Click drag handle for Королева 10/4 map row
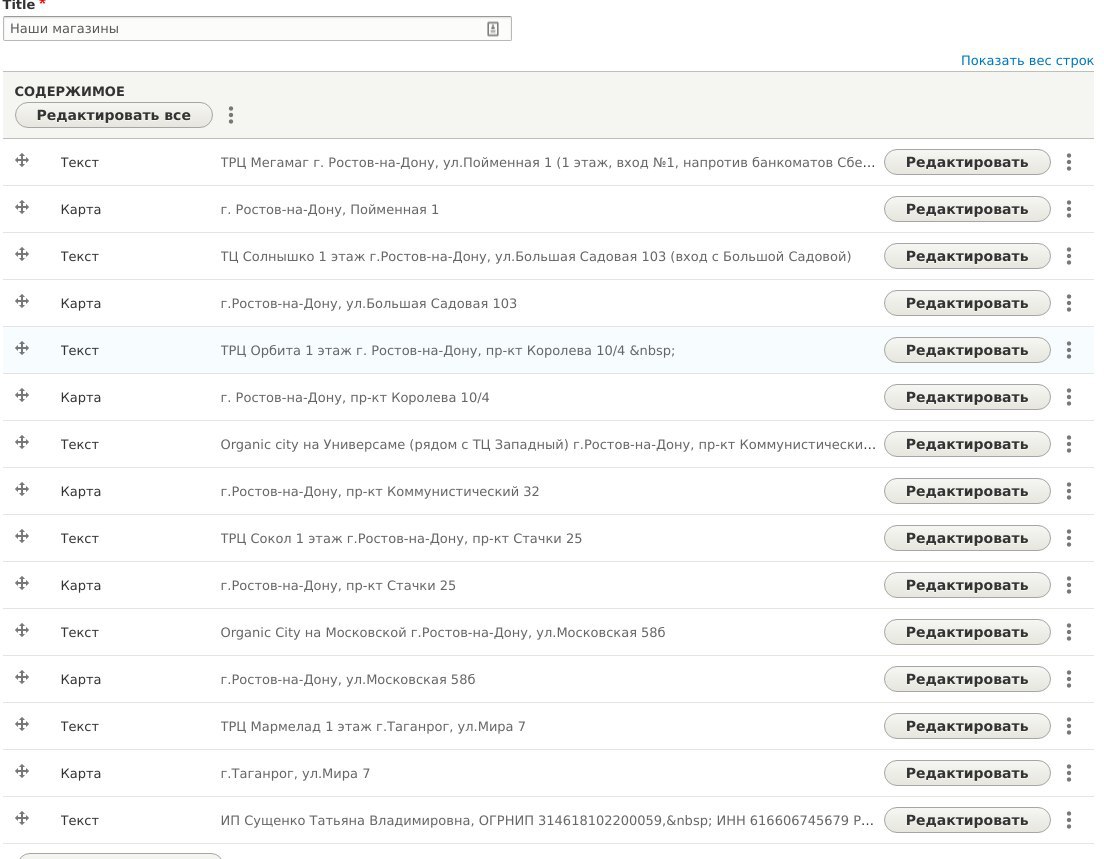 (22, 395)
